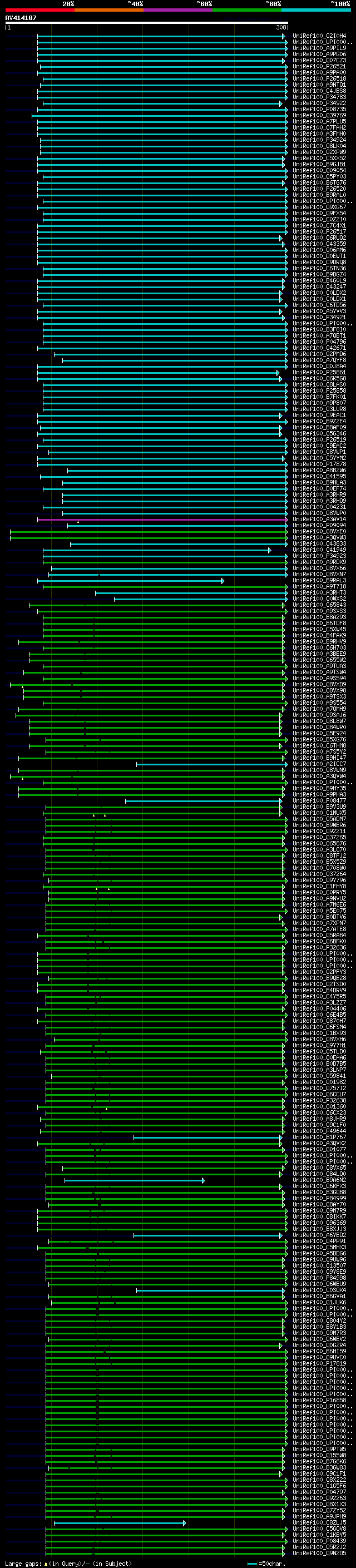The image size is (356, 1568).
Task: Click the cyan ~100% identity legend segment
Action: click(317, 11)
